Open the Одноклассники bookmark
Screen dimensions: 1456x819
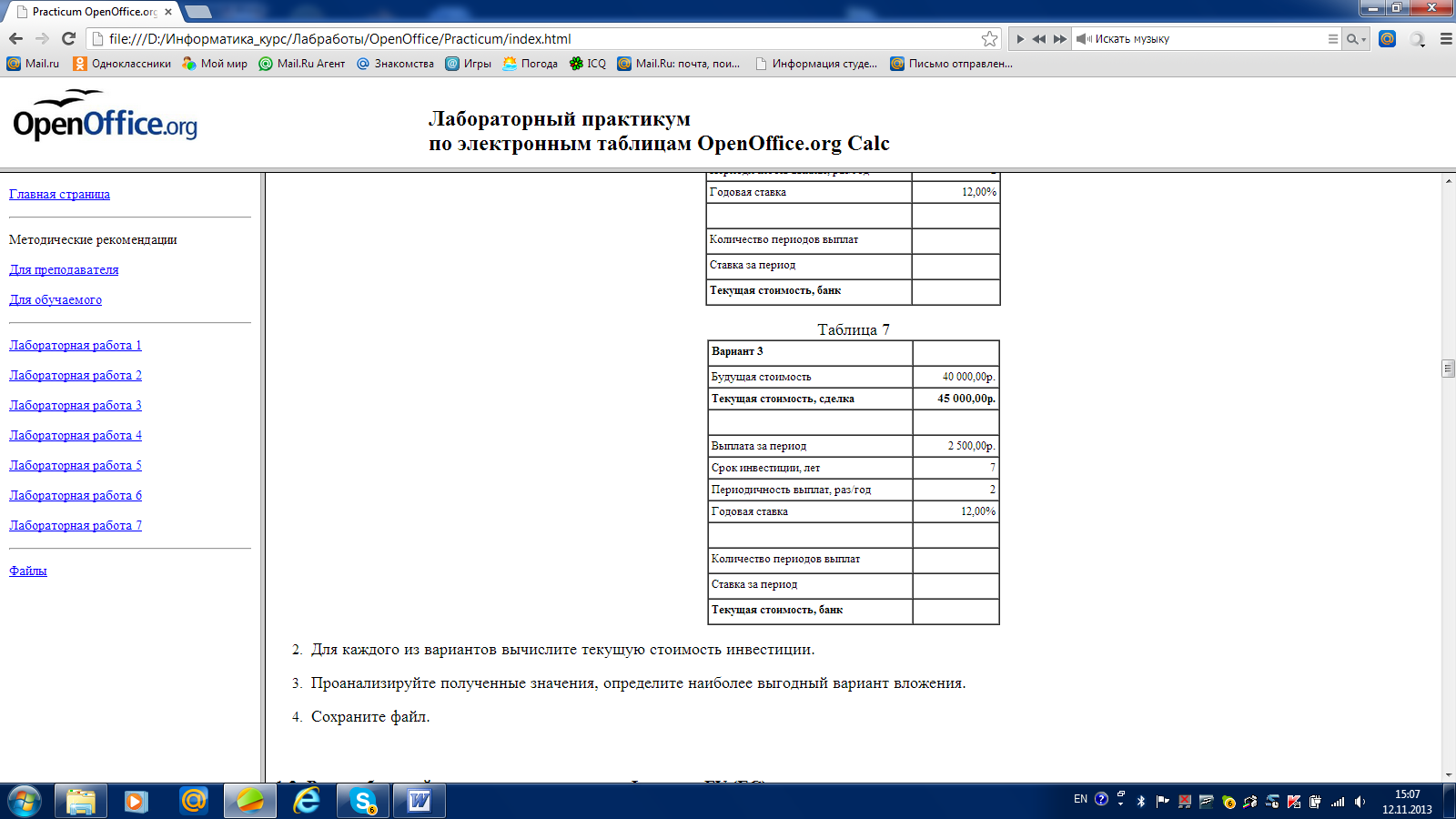click(122, 64)
